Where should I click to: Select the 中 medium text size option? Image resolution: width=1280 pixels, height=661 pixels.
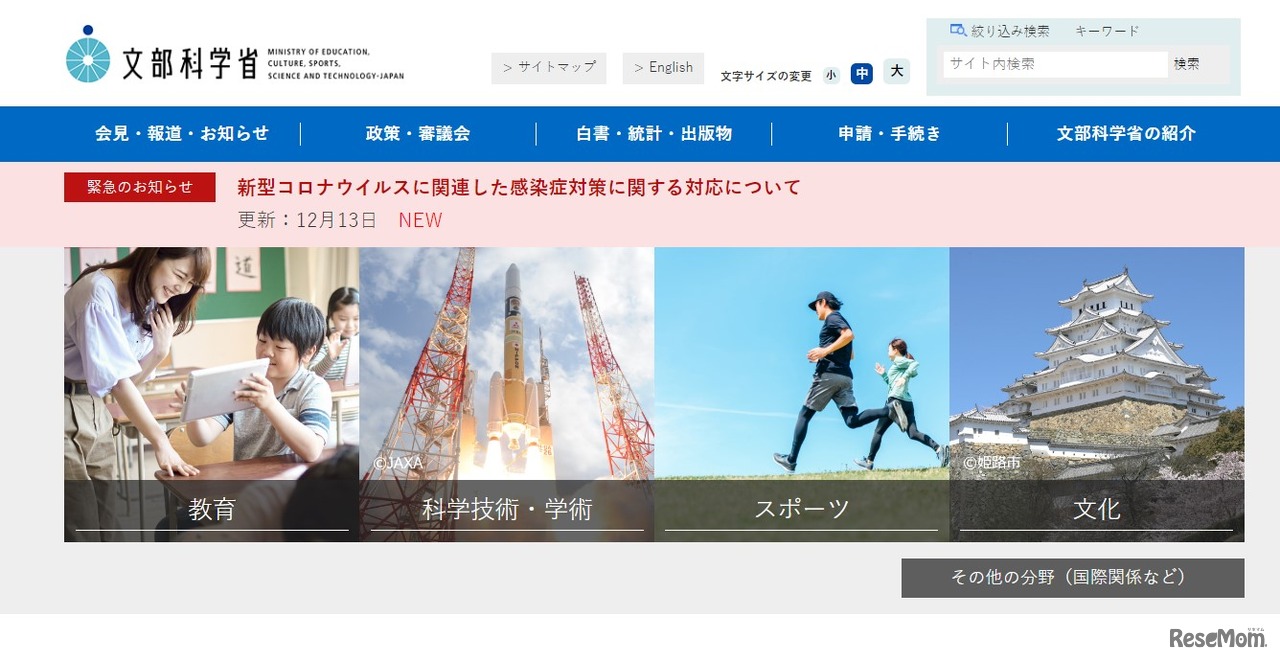click(x=861, y=73)
